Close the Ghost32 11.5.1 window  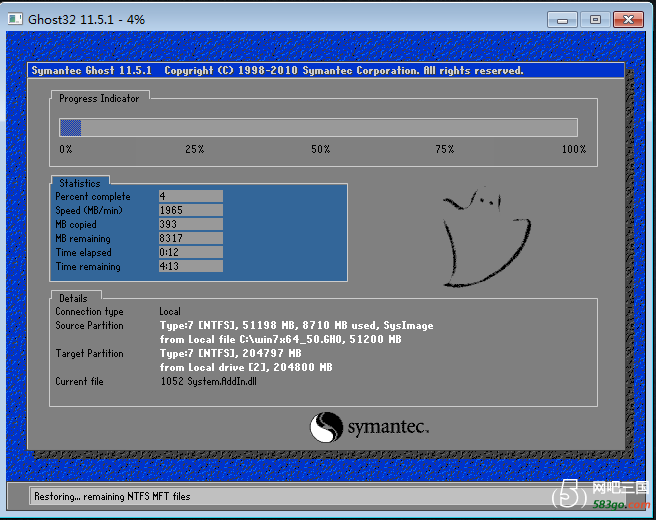pyautogui.click(x=628, y=20)
